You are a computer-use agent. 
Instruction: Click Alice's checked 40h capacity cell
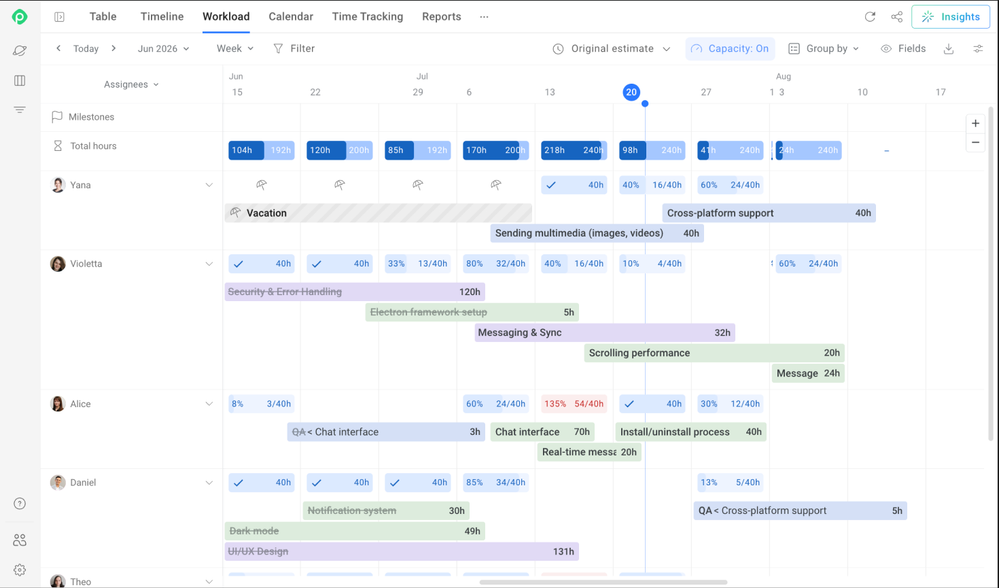click(652, 404)
